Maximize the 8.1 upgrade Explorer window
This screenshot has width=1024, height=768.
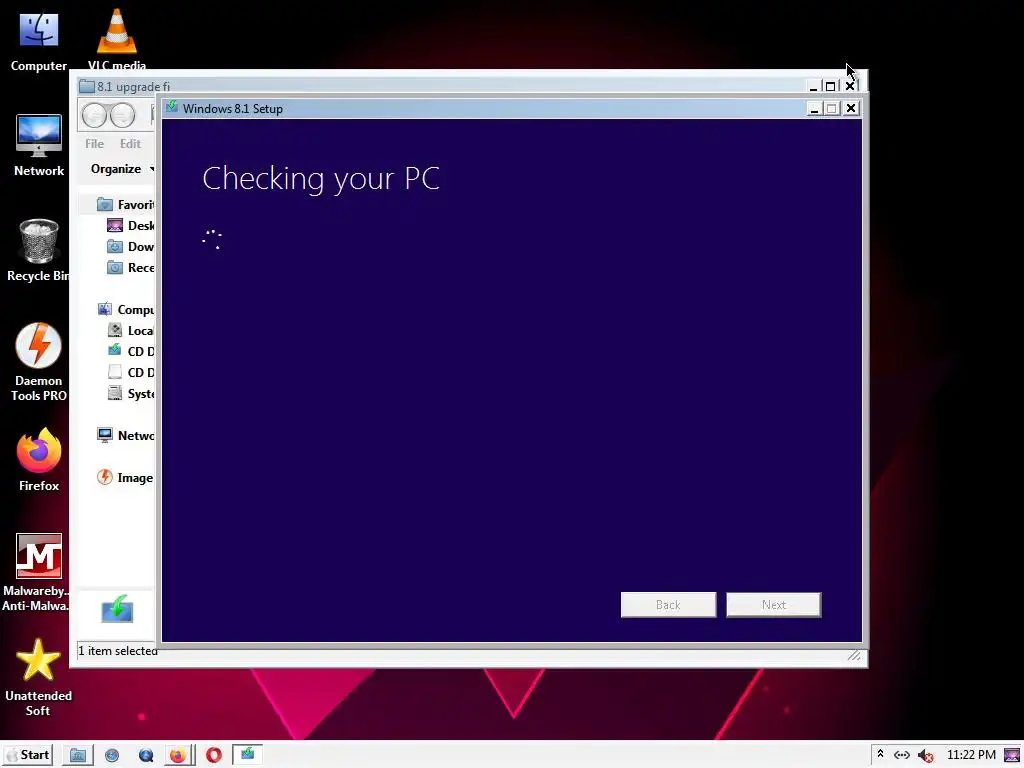pyautogui.click(x=830, y=86)
